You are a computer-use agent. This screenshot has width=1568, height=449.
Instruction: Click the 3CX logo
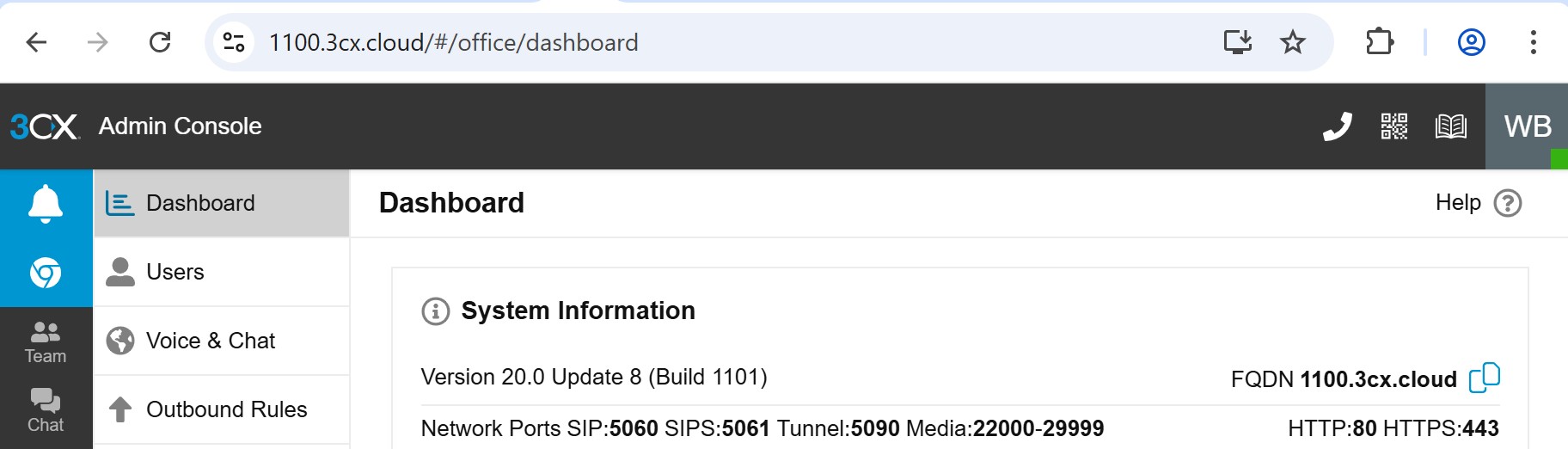45,126
